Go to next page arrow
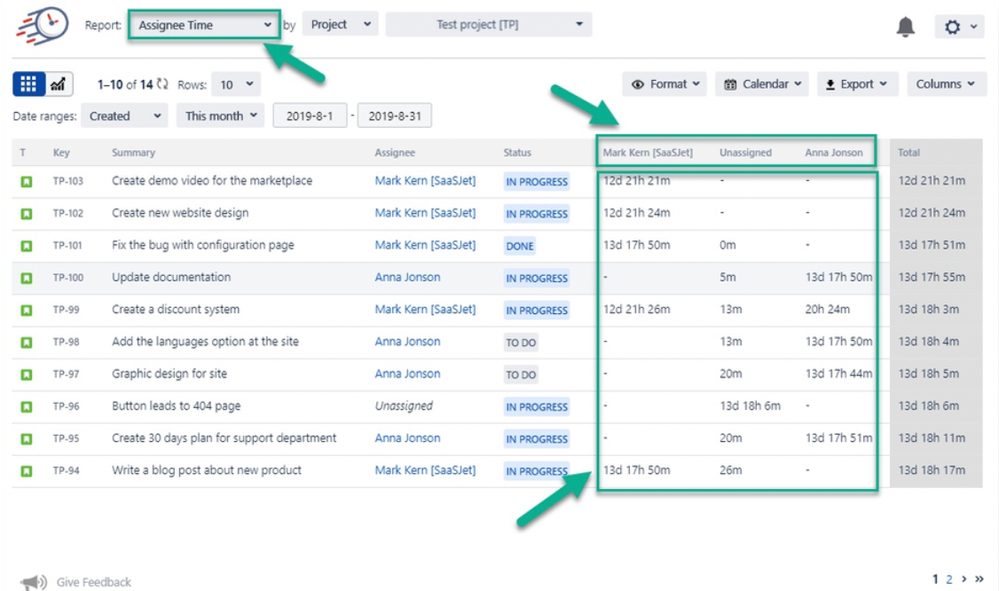This screenshot has height=591, width=999. (964, 579)
